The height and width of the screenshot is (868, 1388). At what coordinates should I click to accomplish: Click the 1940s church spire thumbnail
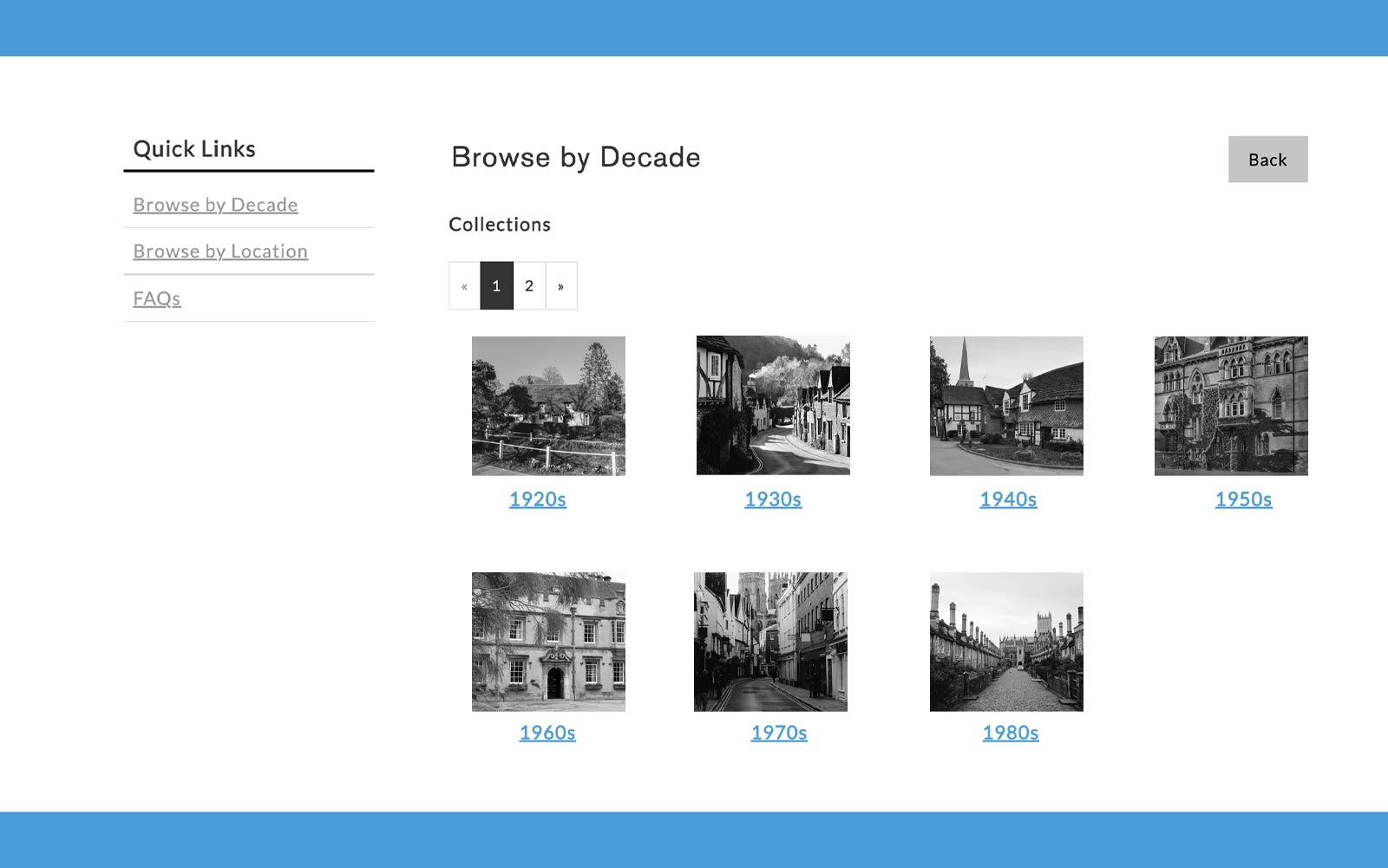point(1006,406)
